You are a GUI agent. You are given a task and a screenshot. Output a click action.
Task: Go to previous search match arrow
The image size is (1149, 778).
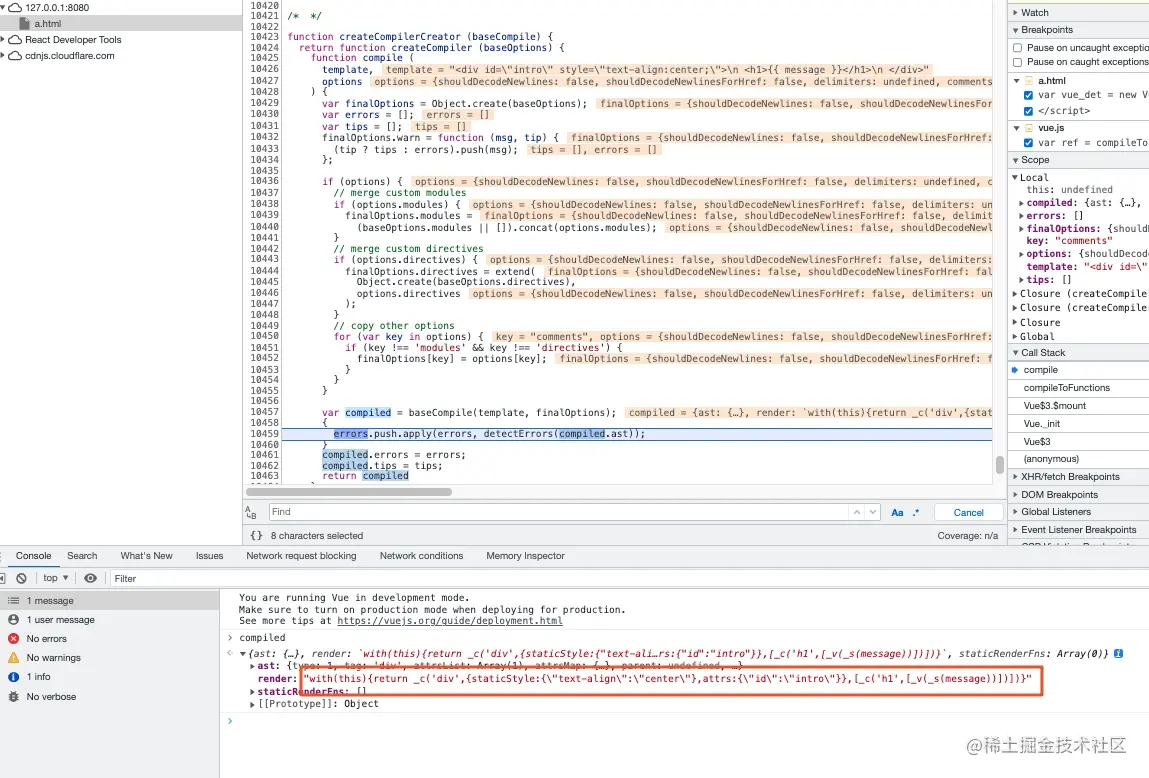coord(857,512)
